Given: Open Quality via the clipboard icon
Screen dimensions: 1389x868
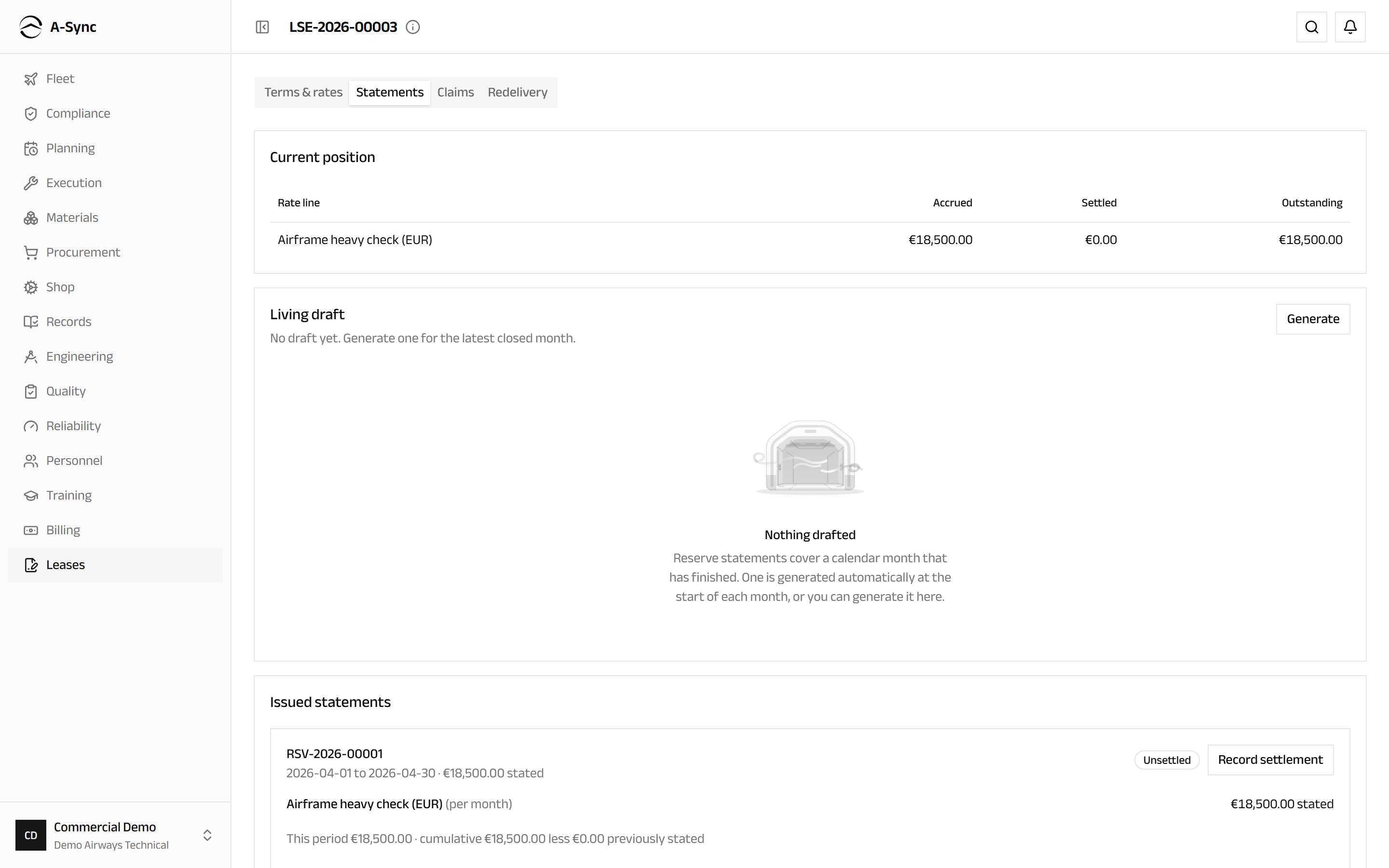Looking at the screenshot, I should tap(30, 392).
